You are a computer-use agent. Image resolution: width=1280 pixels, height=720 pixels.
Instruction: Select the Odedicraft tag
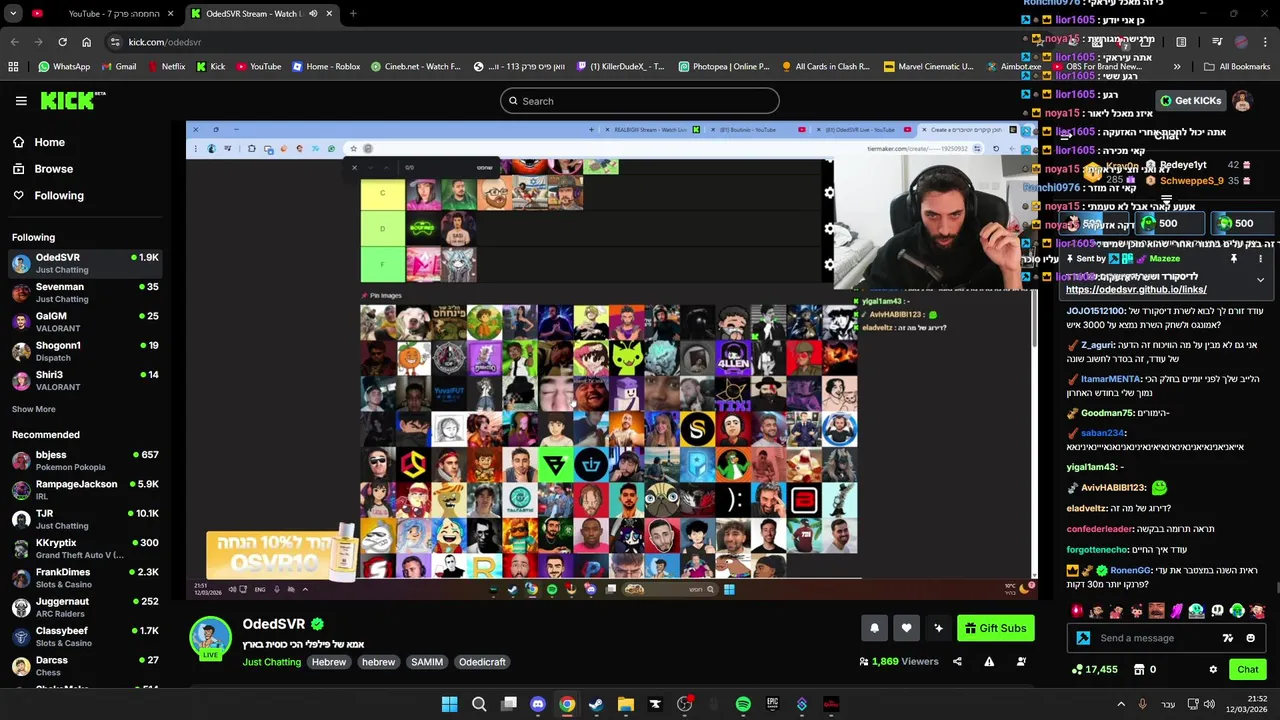click(x=482, y=662)
